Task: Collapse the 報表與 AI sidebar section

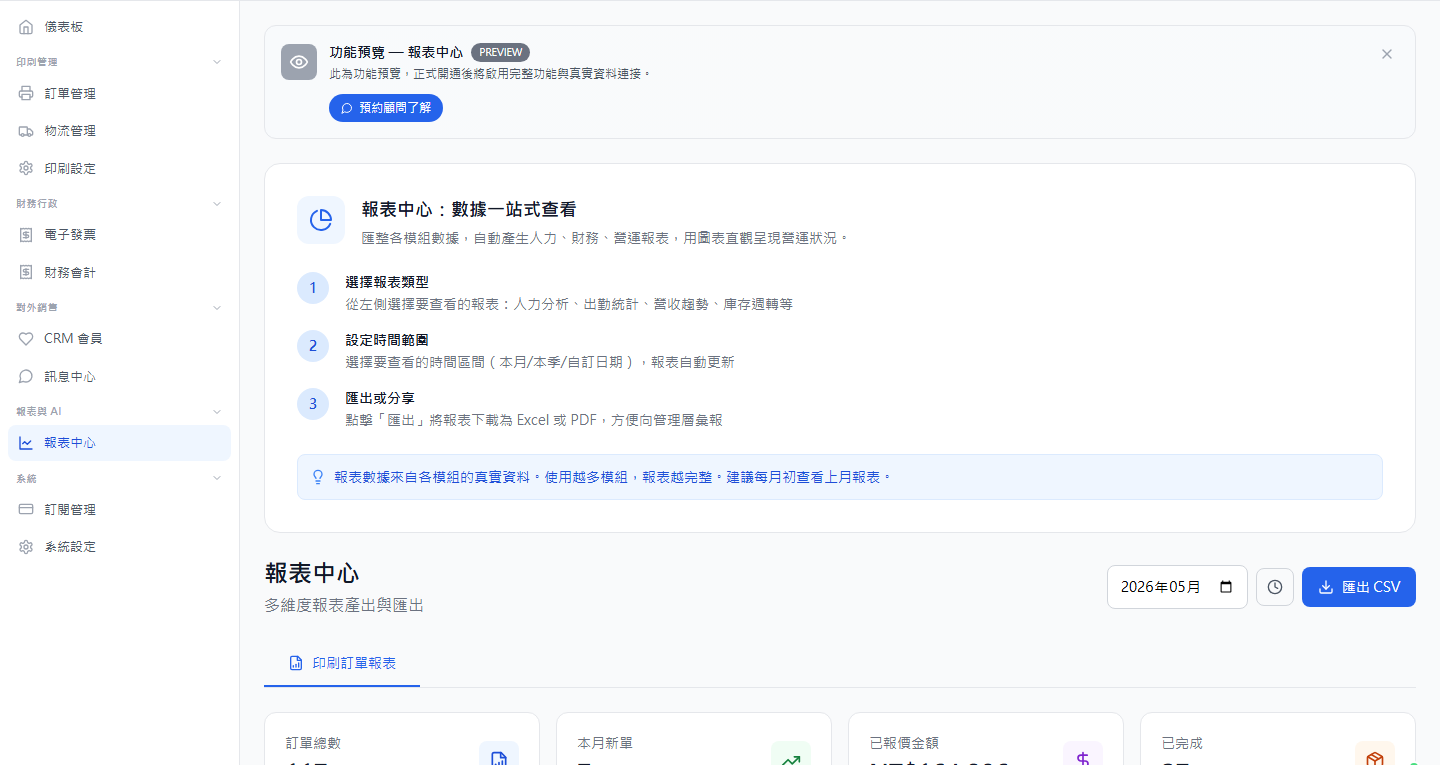Action: tap(218, 411)
